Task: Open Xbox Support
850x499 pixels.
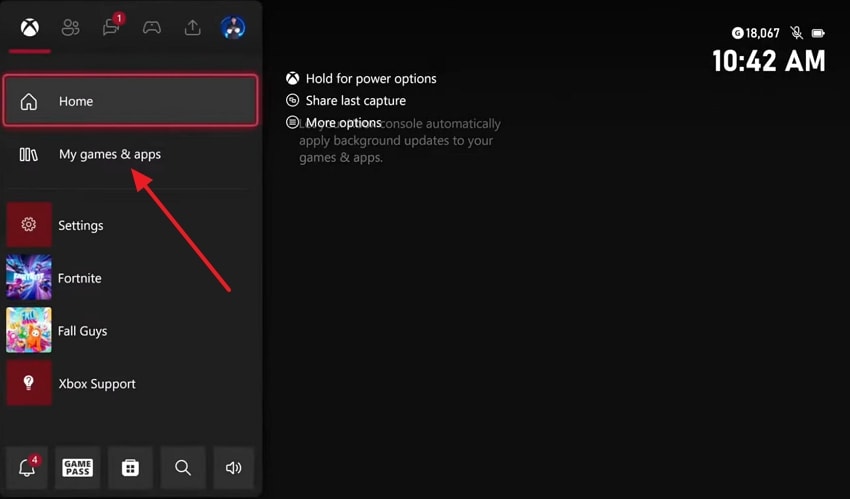Action: pos(130,383)
